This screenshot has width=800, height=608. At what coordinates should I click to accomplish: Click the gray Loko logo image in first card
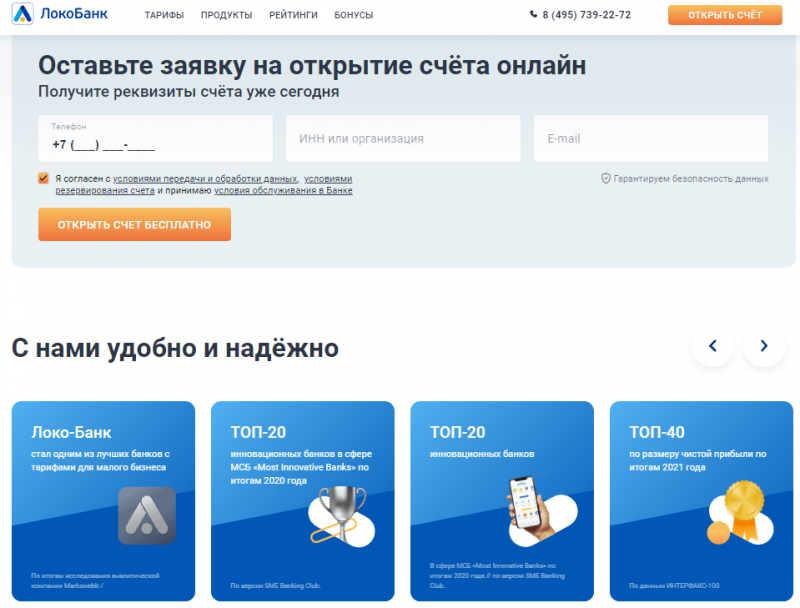[x=147, y=515]
